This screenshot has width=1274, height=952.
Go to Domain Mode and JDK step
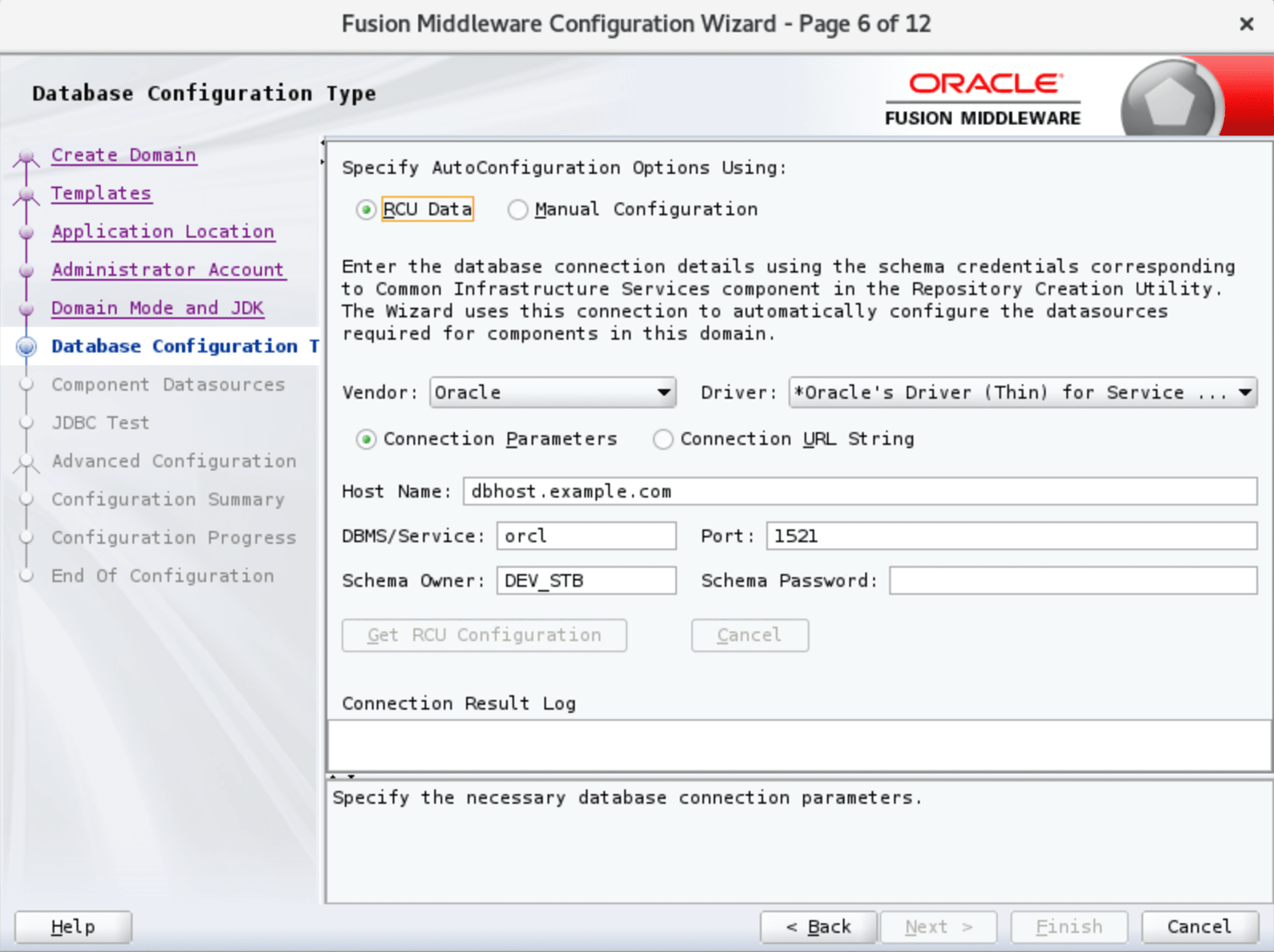[x=157, y=309]
